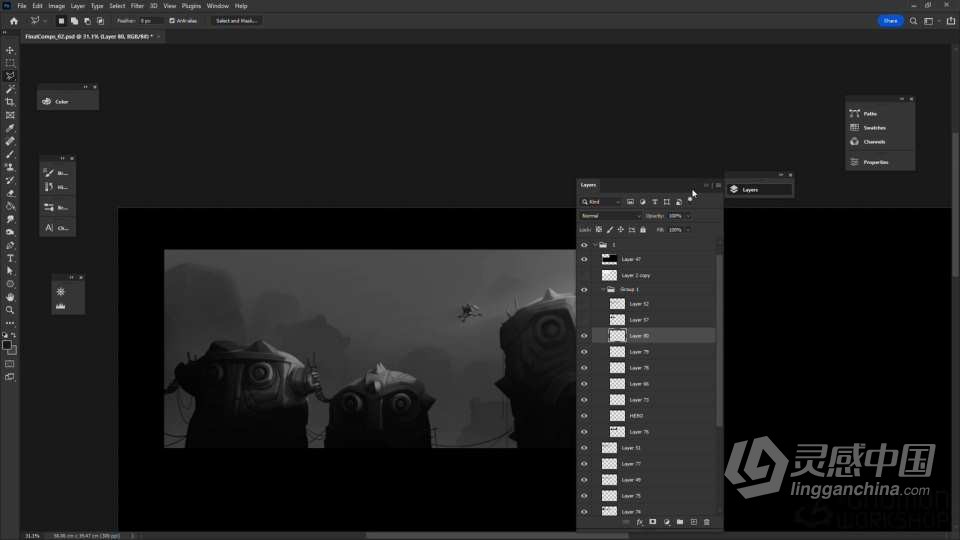Open the layer Kind filter dropdown
The image size is (960, 540).
point(601,202)
